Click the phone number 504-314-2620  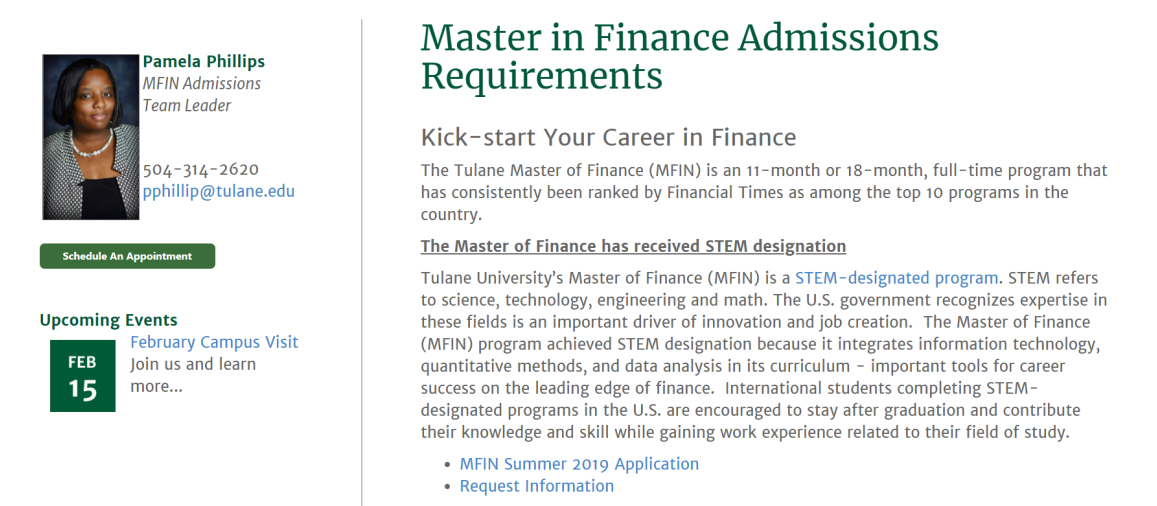tap(200, 169)
